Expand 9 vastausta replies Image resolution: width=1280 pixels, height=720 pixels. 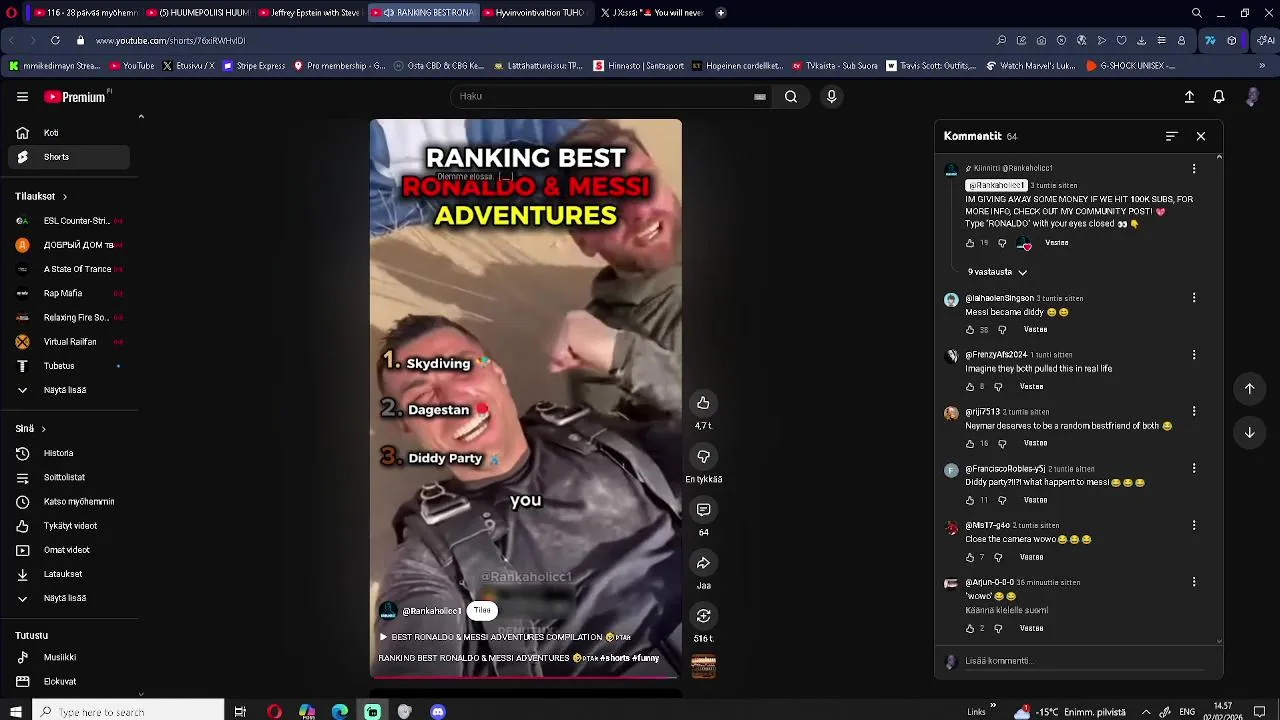[997, 272]
